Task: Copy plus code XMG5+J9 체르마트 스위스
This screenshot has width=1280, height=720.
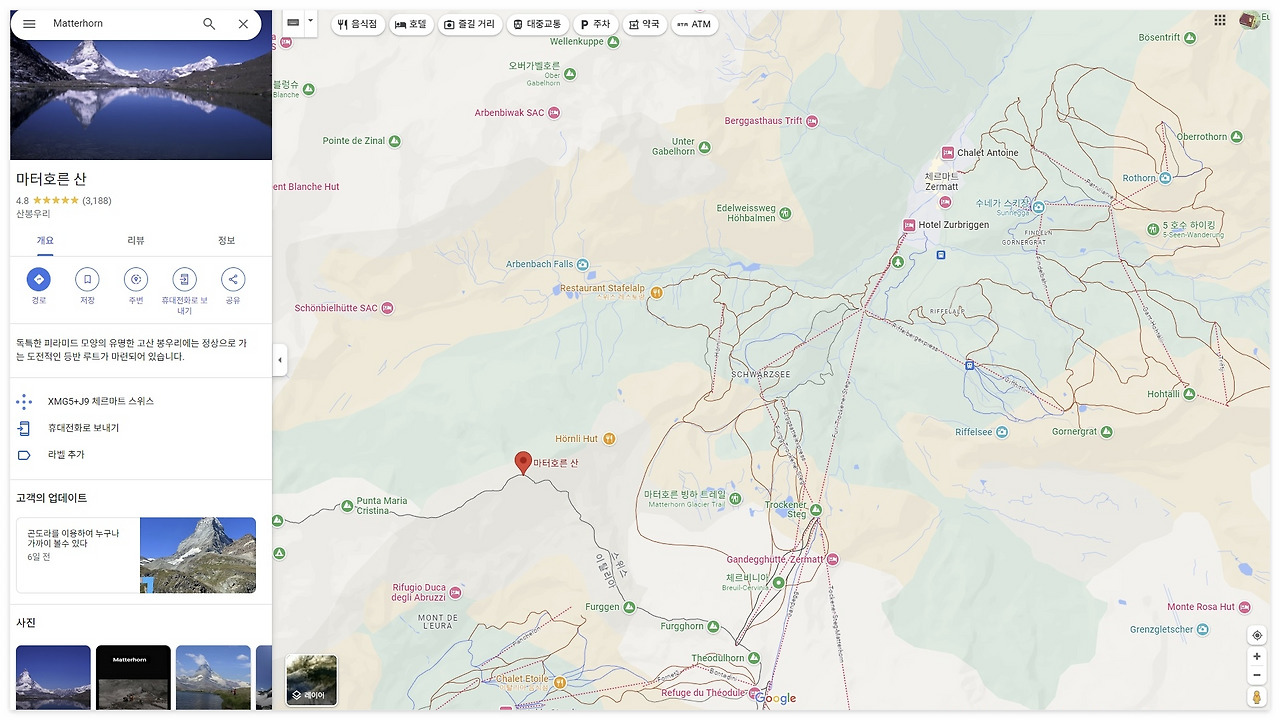Action: tap(99, 399)
